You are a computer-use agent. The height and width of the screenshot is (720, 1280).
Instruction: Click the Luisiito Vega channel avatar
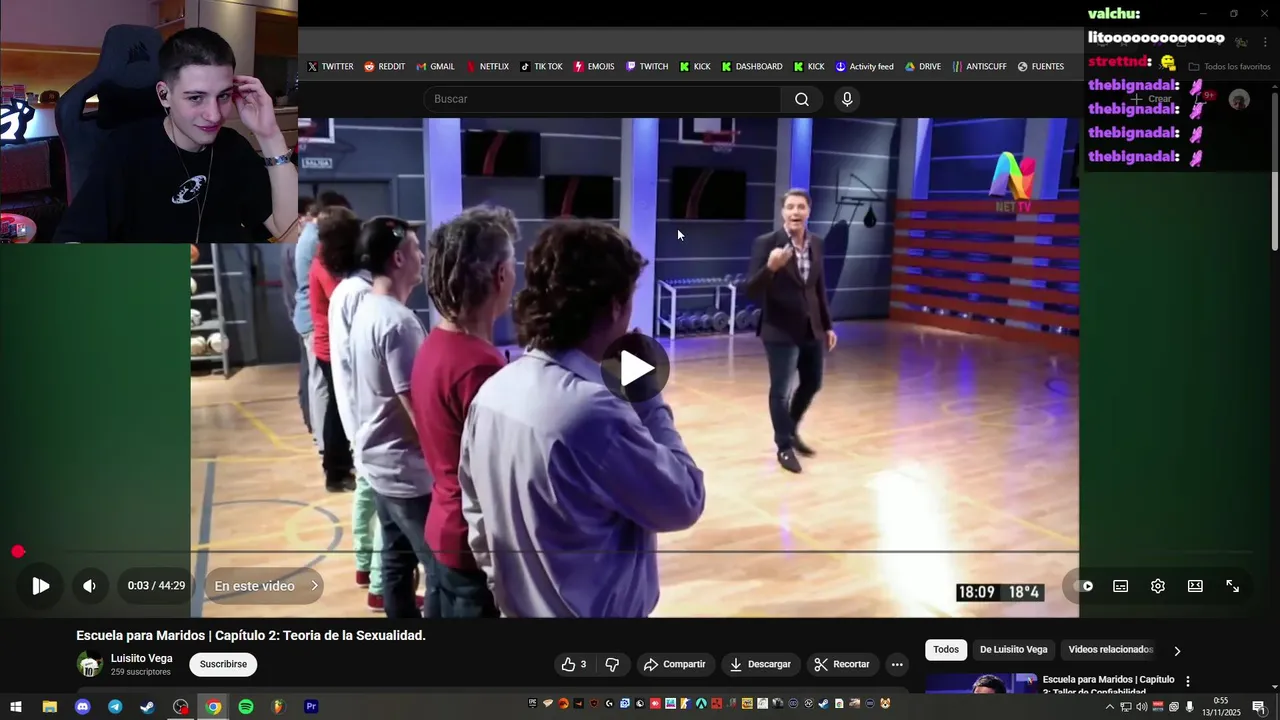pyautogui.click(x=90, y=664)
